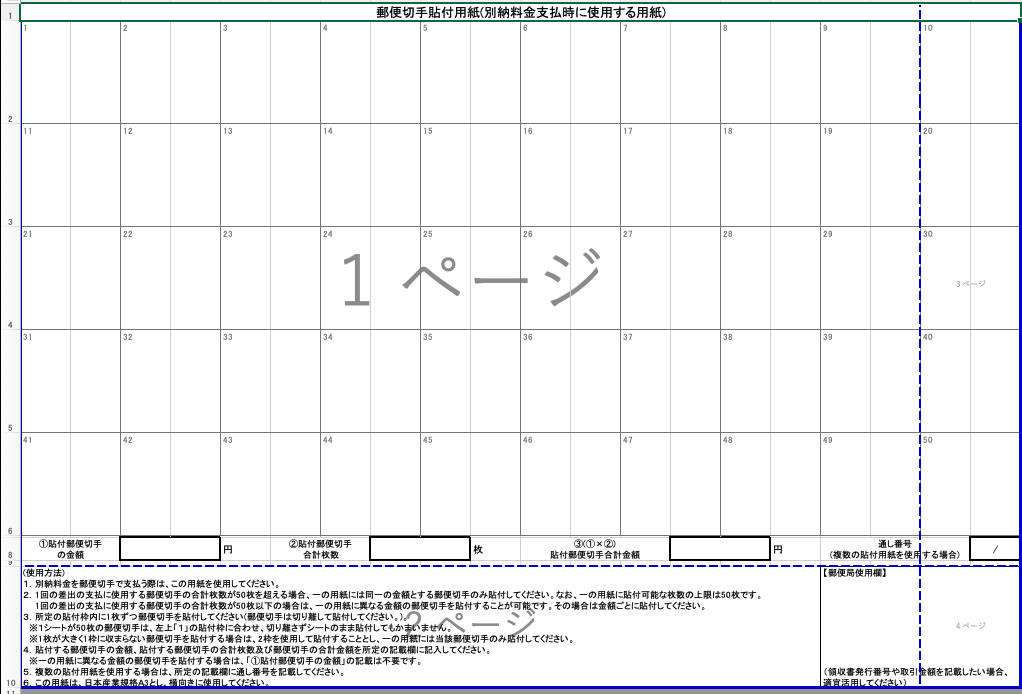The height and width of the screenshot is (694, 1022).
Task: Click the 通し番号 field containing the slash
Action: tap(995, 549)
